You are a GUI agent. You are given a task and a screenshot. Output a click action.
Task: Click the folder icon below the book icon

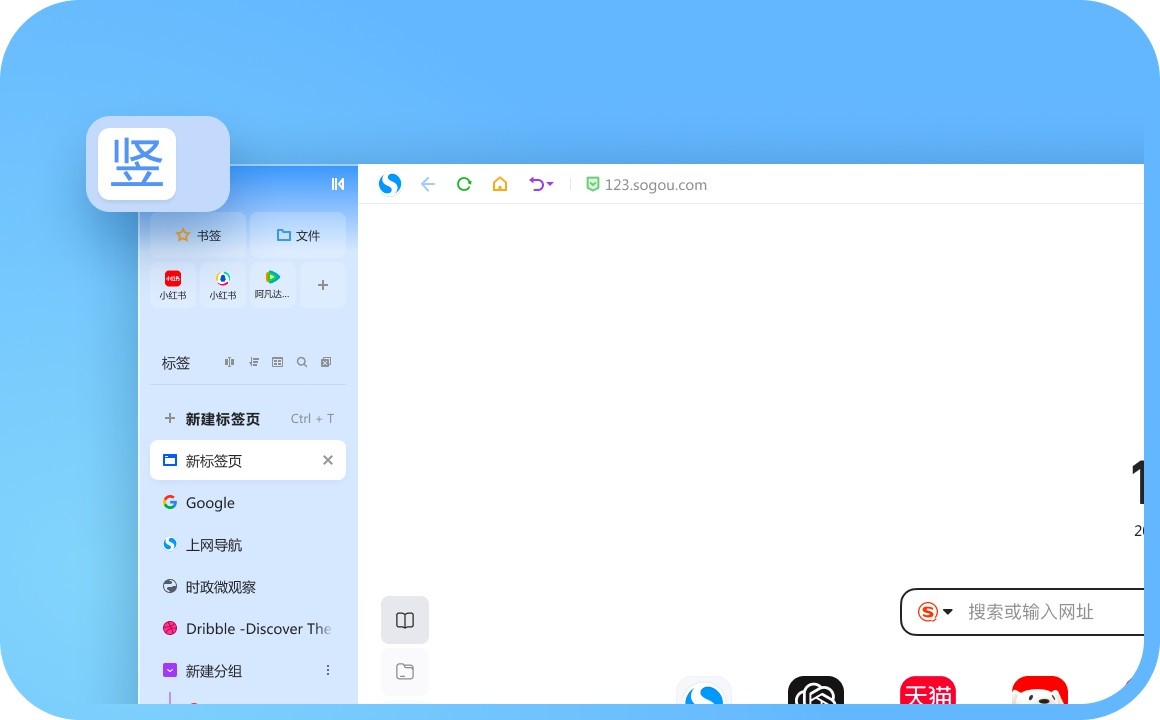405,672
